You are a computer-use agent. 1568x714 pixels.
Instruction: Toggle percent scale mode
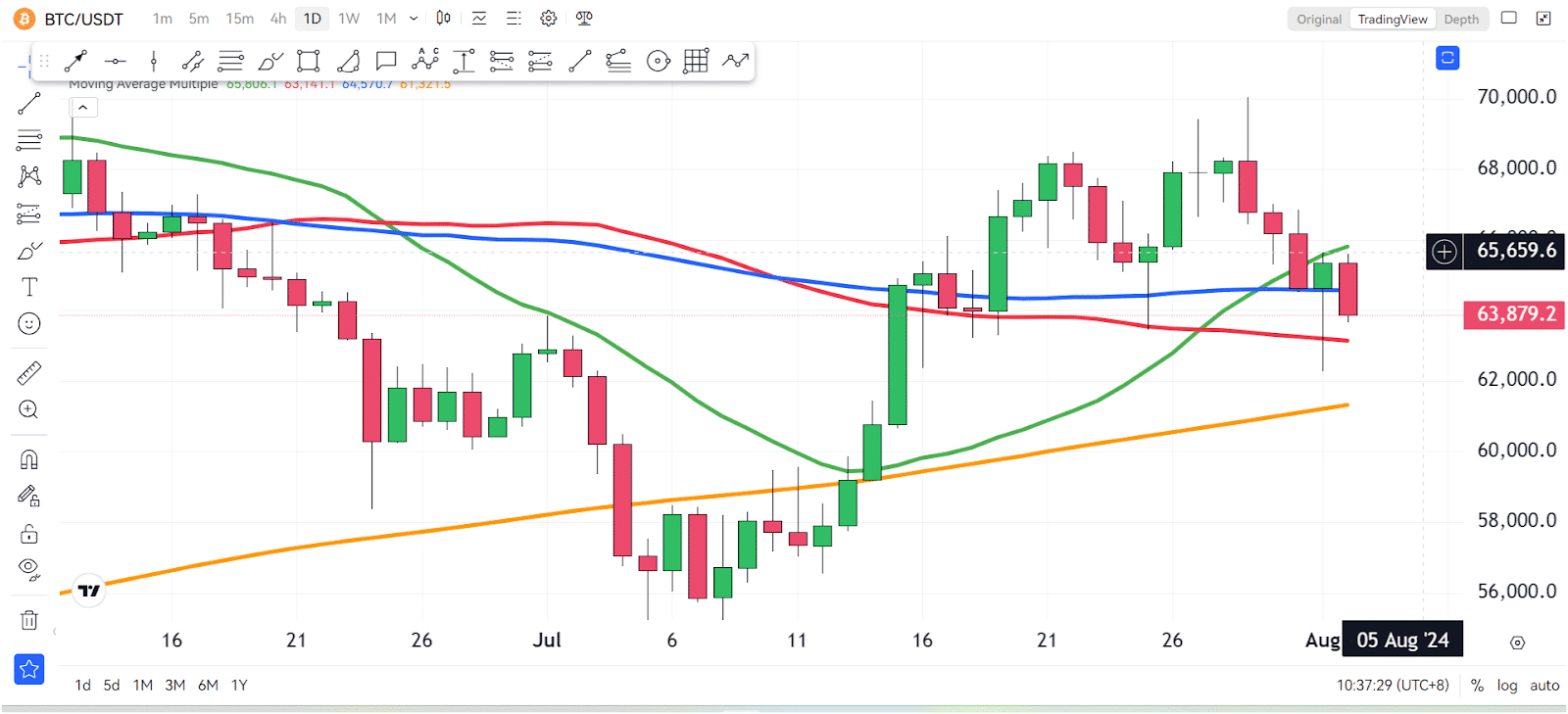click(1477, 685)
